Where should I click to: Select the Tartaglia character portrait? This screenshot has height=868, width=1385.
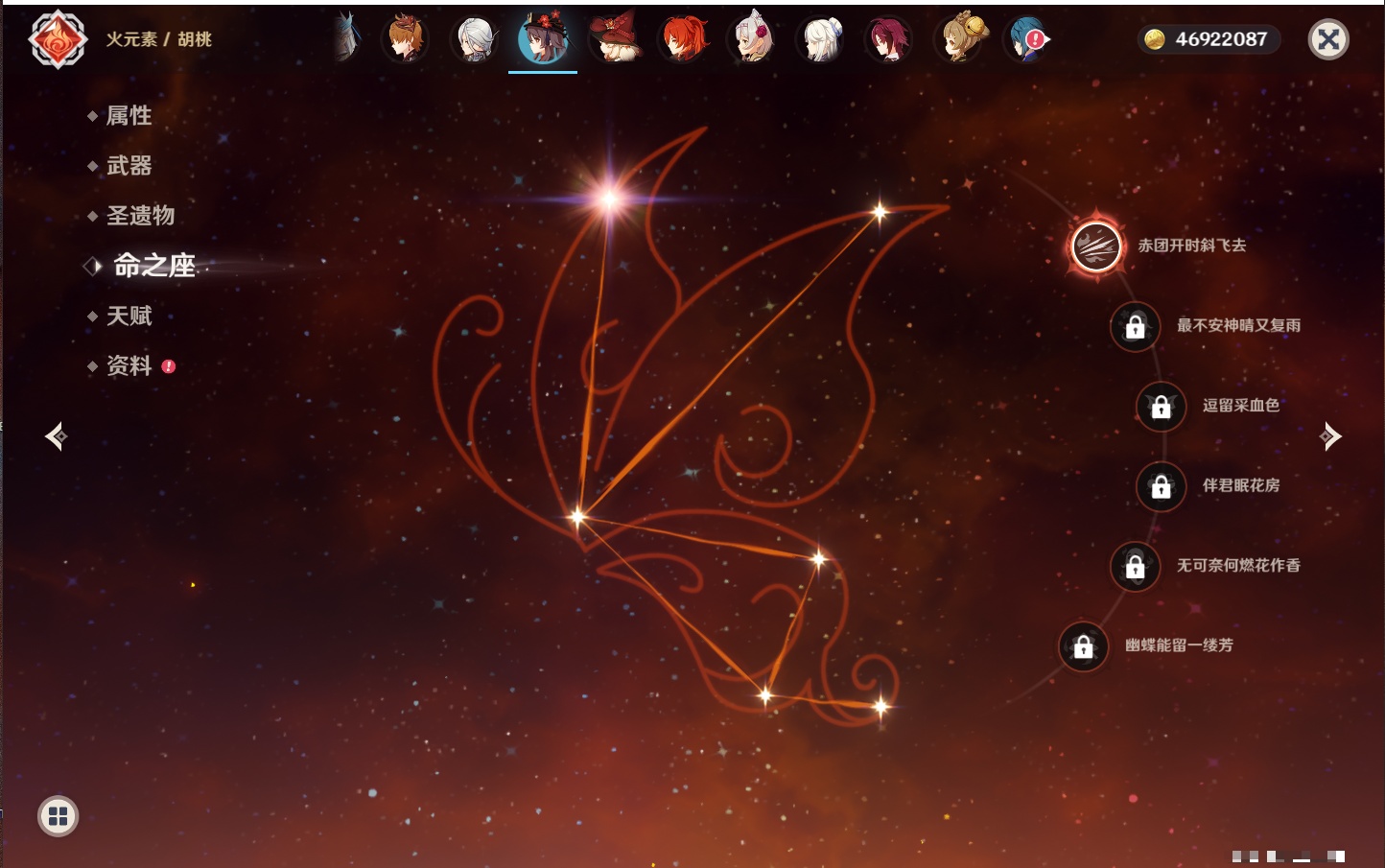pos(405,39)
